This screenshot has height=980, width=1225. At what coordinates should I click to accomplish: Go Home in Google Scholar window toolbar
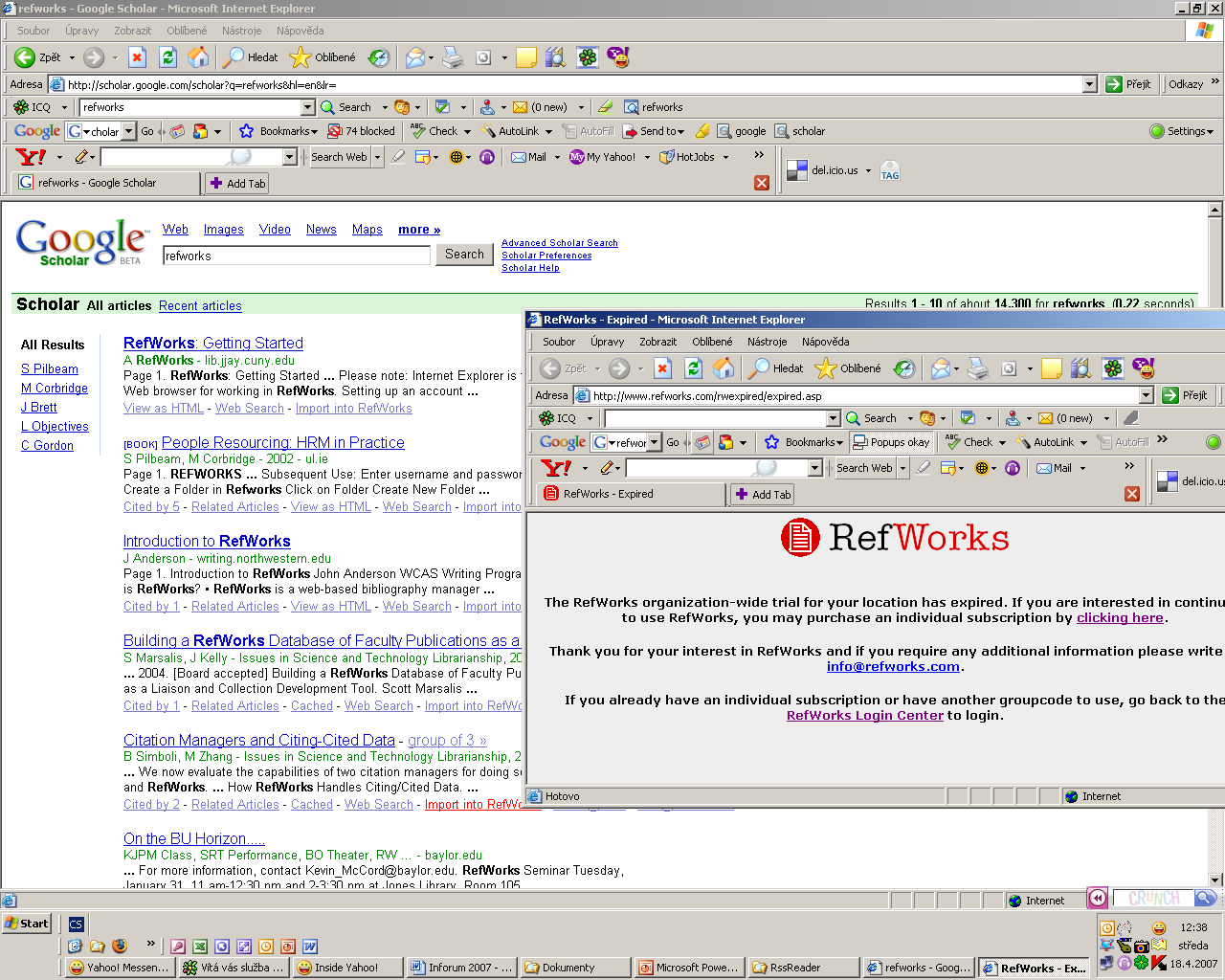coord(198,57)
